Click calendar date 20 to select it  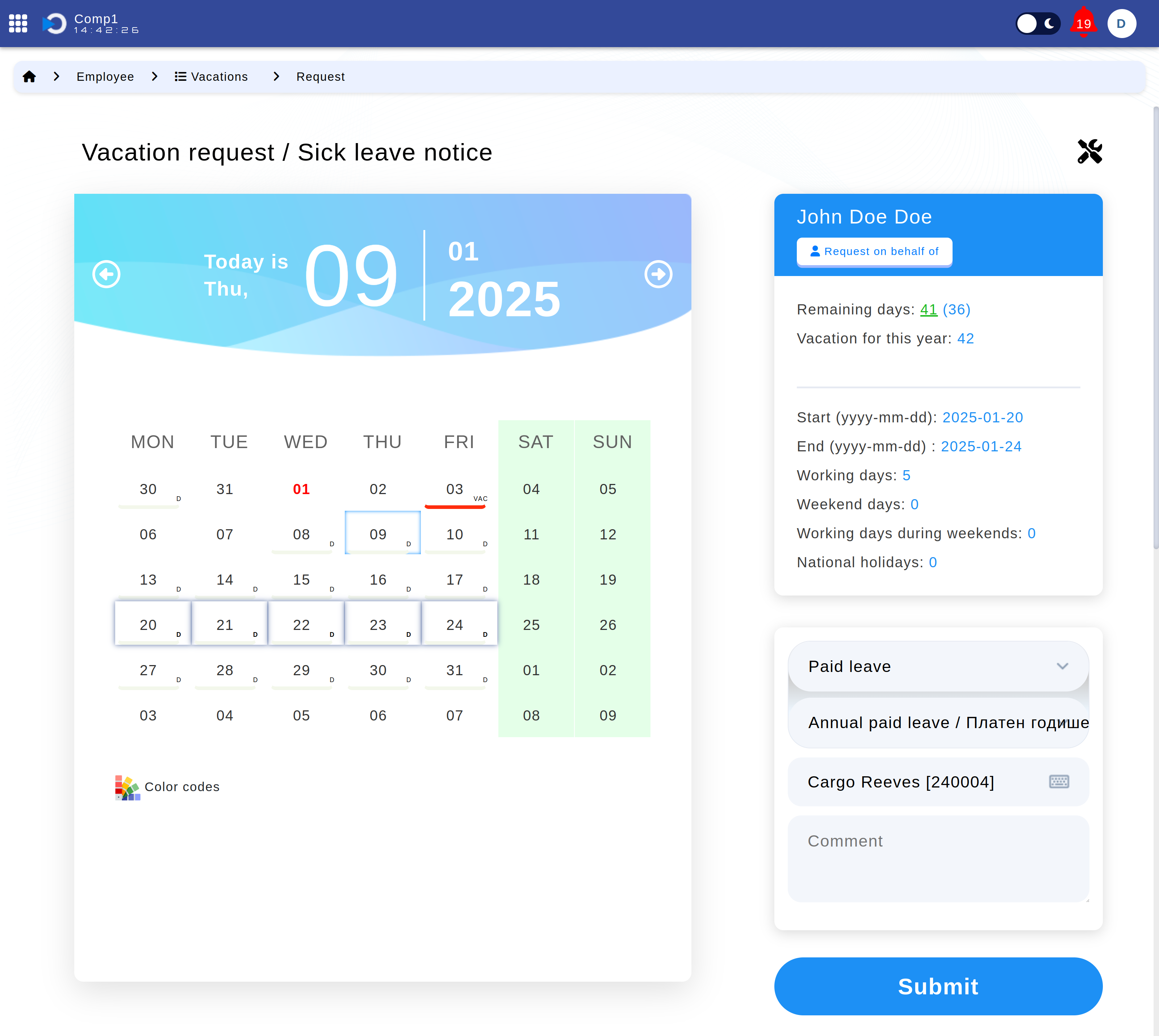pos(148,624)
